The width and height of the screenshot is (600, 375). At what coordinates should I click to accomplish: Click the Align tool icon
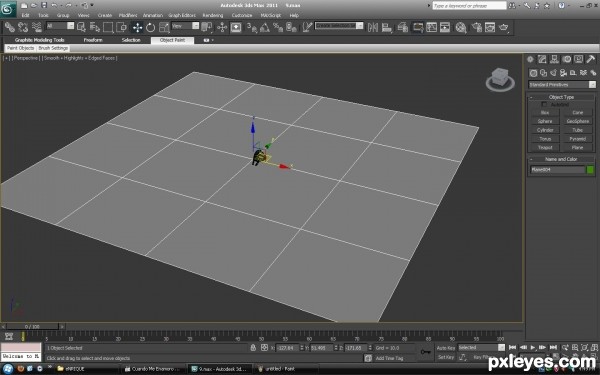click(387, 27)
